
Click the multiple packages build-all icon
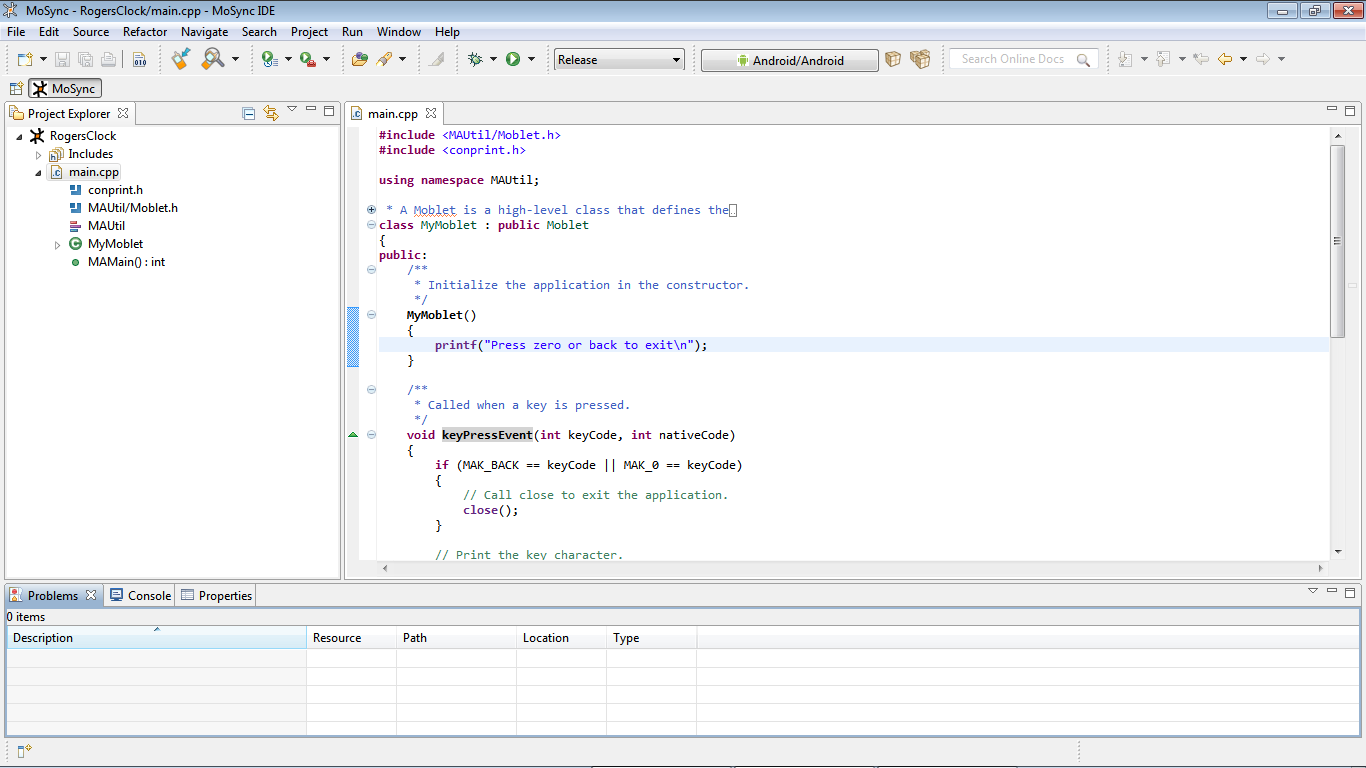point(920,60)
